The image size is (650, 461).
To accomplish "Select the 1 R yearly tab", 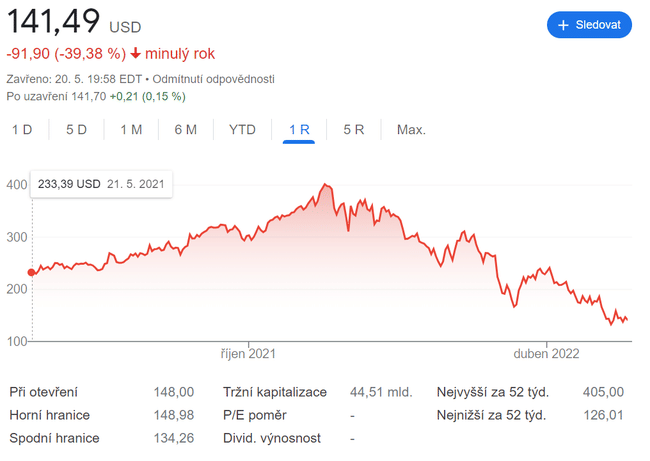I will (x=299, y=130).
